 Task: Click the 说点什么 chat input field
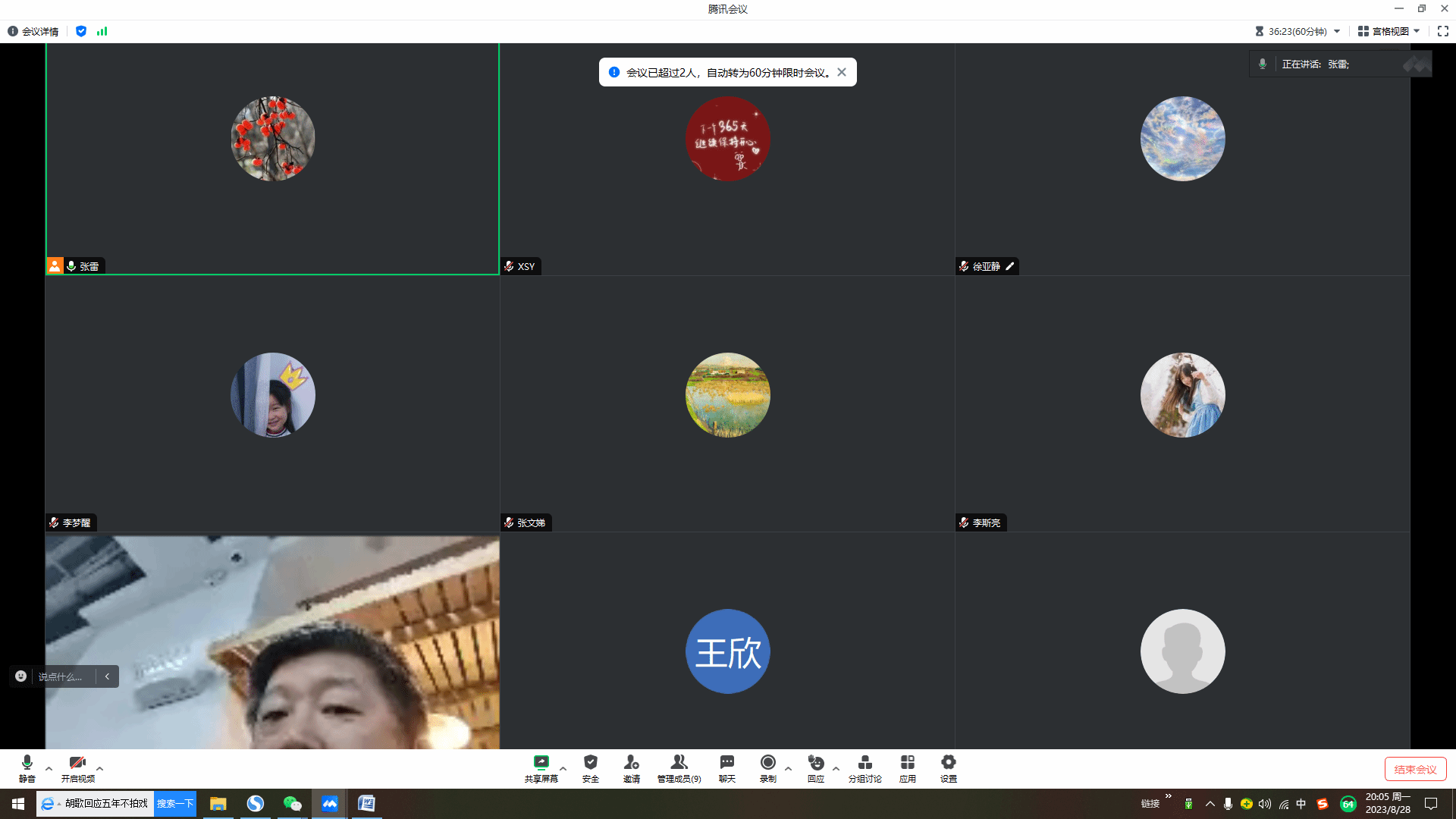[61, 676]
